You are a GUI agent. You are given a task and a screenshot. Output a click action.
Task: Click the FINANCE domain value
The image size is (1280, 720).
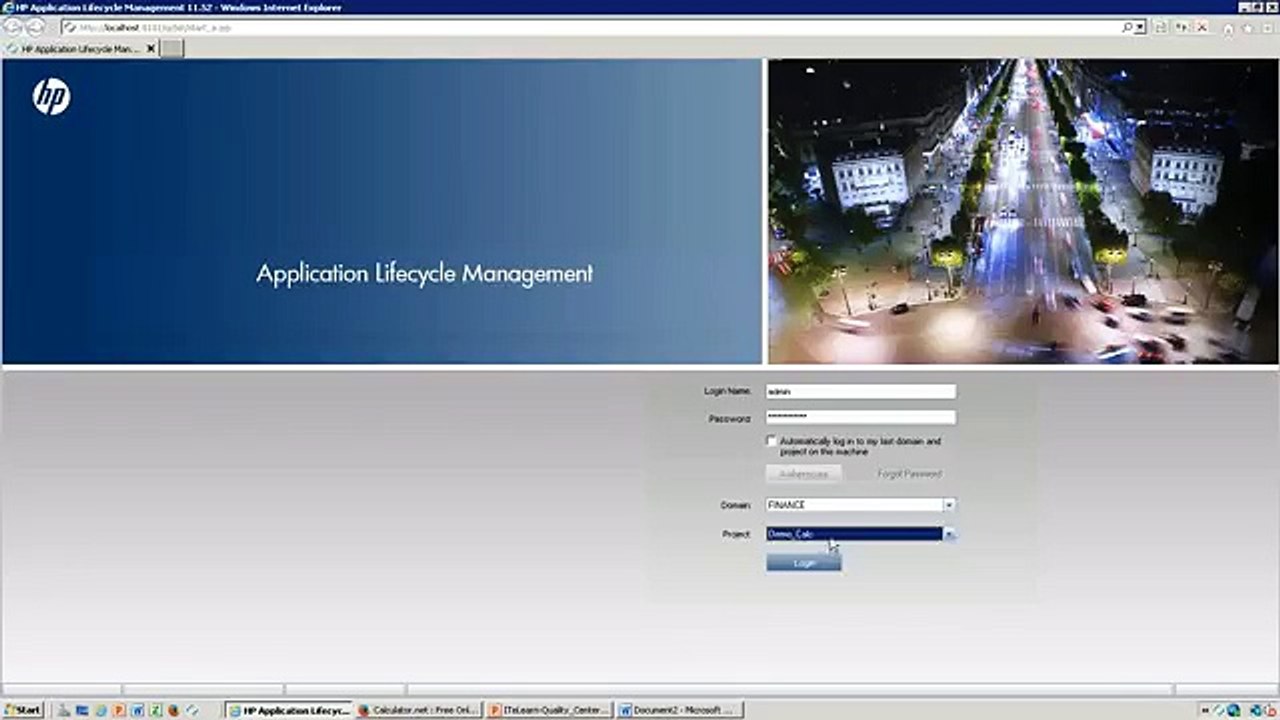tap(854, 505)
